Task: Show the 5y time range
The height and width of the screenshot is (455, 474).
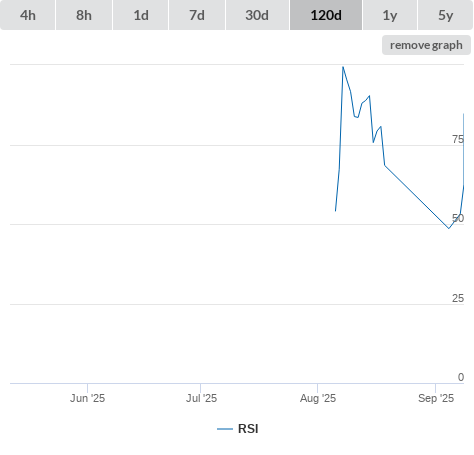Action: pos(445,15)
